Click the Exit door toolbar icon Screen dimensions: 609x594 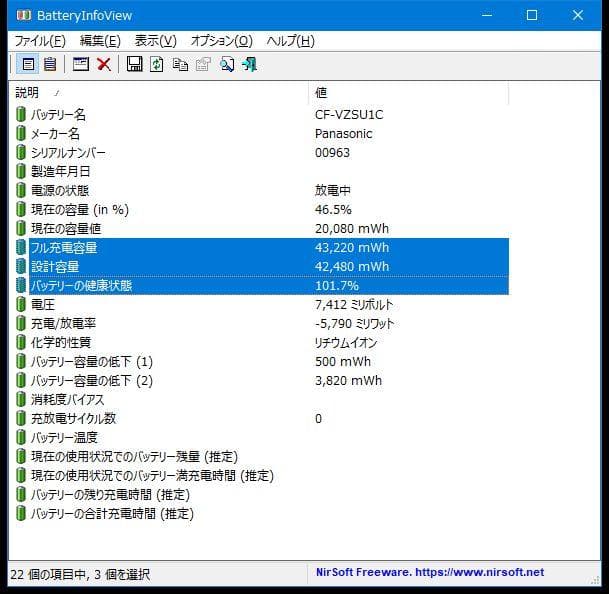pos(249,64)
